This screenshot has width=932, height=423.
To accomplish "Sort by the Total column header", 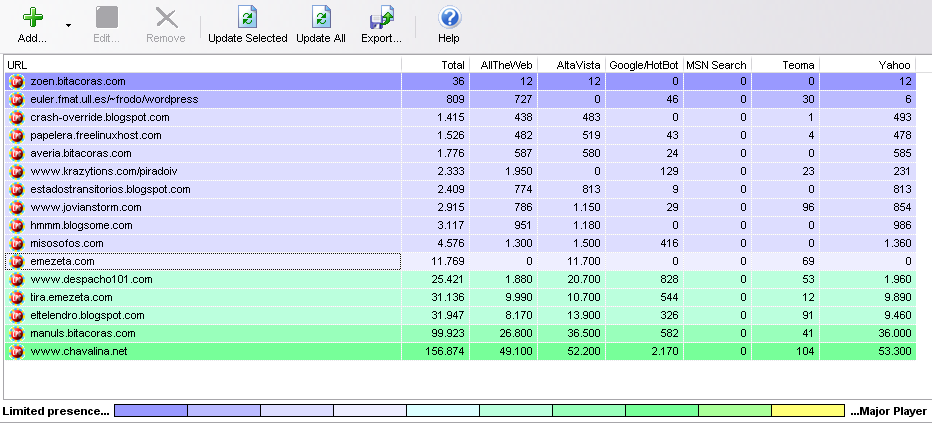I will coord(436,65).
